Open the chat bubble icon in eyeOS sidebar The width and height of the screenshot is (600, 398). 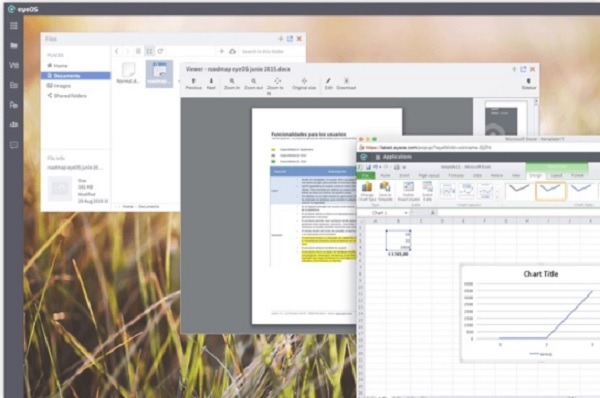click(14, 145)
